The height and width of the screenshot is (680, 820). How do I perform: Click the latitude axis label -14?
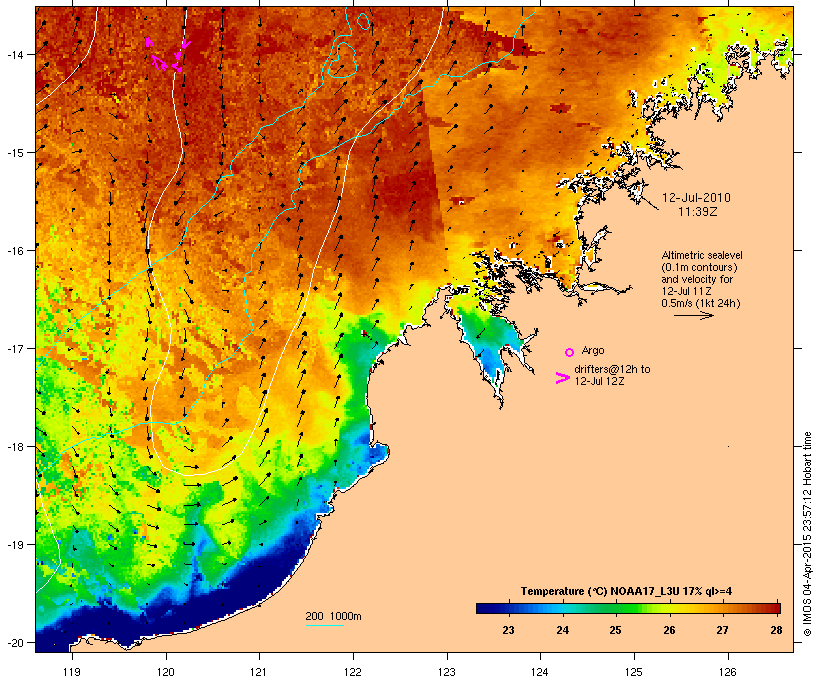coord(14,54)
